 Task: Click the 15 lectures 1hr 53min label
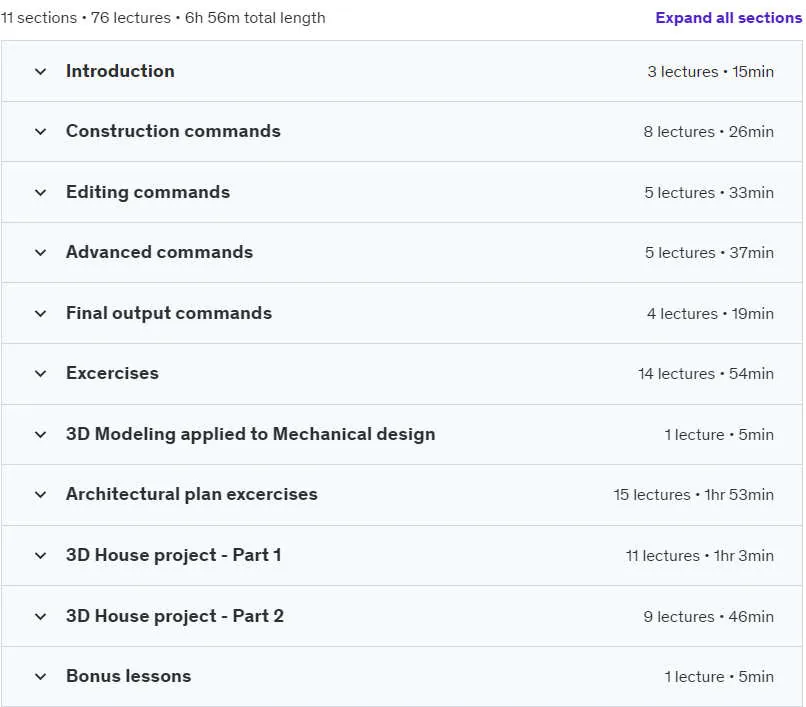point(693,495)
